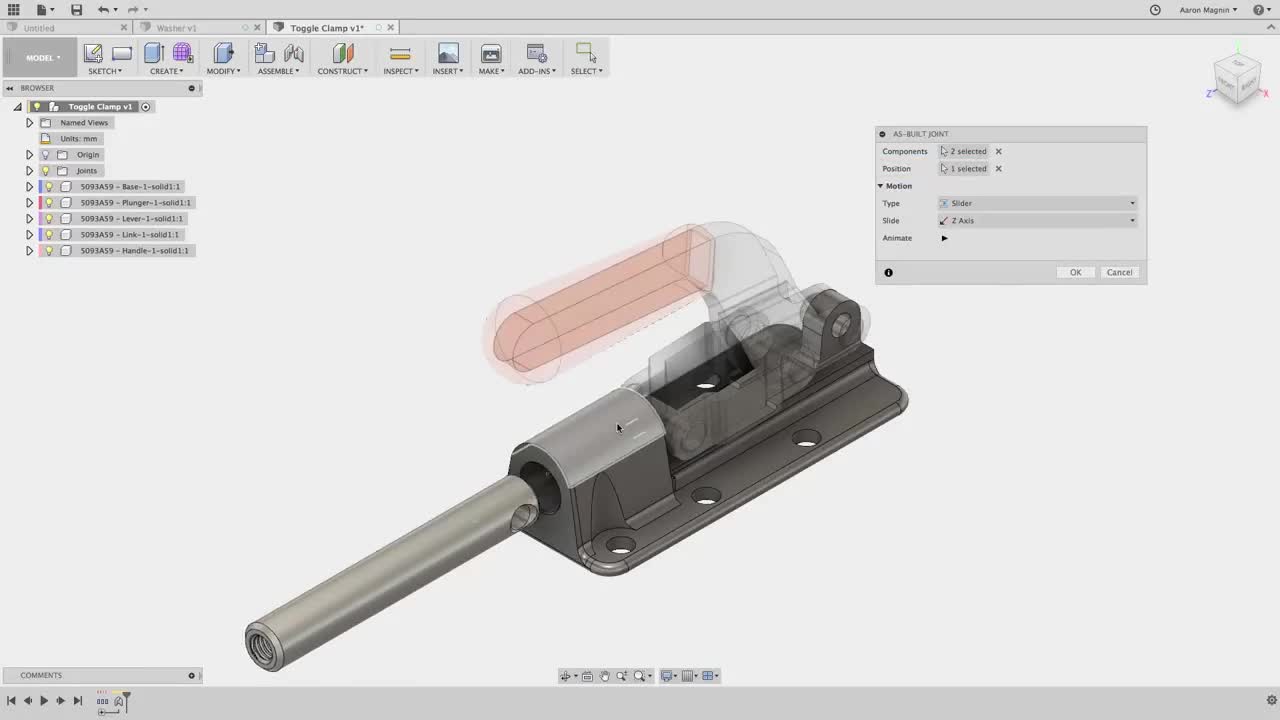Expand the Origin folder

point(29,155)
